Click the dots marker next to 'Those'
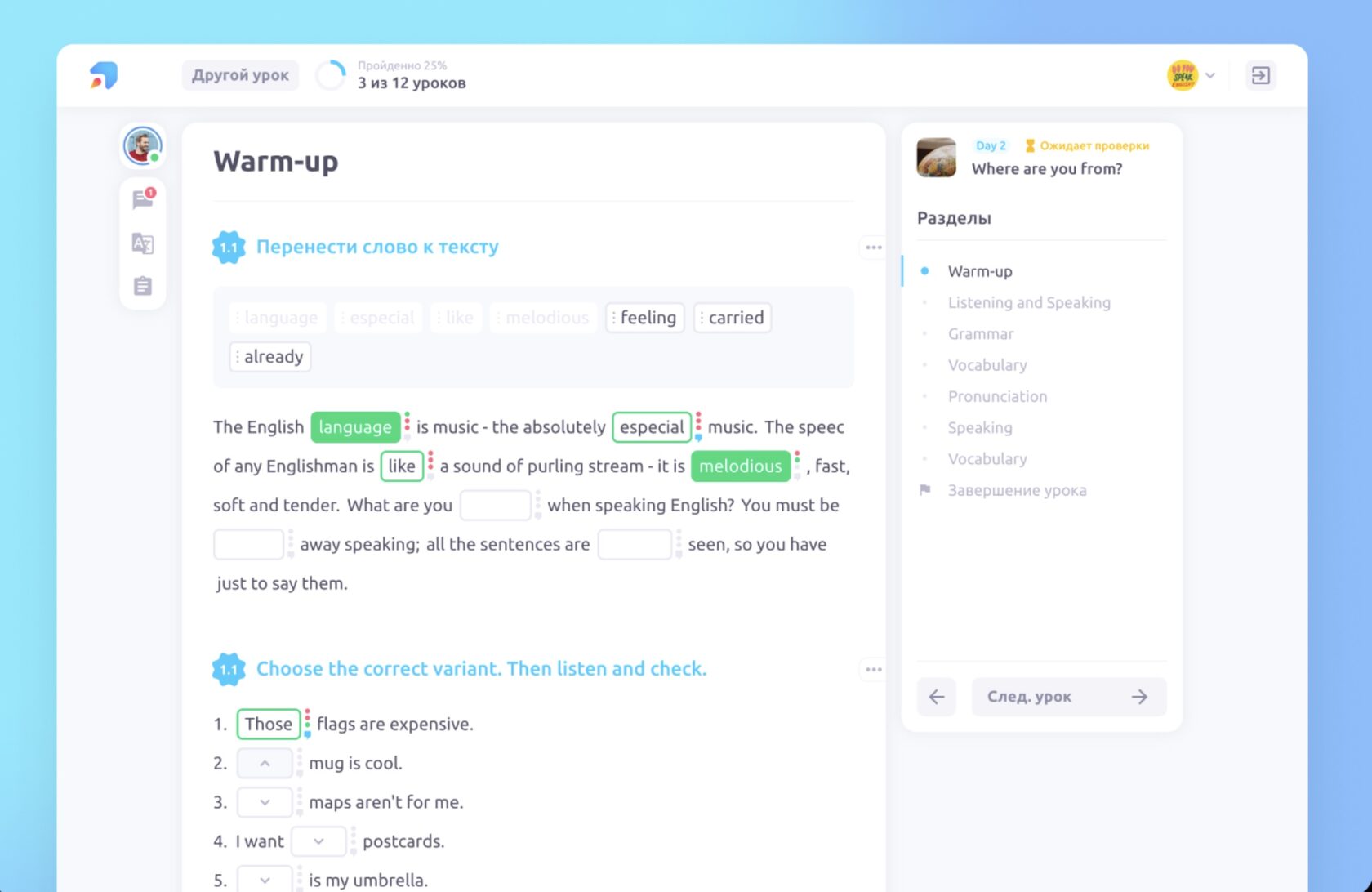 307,724
